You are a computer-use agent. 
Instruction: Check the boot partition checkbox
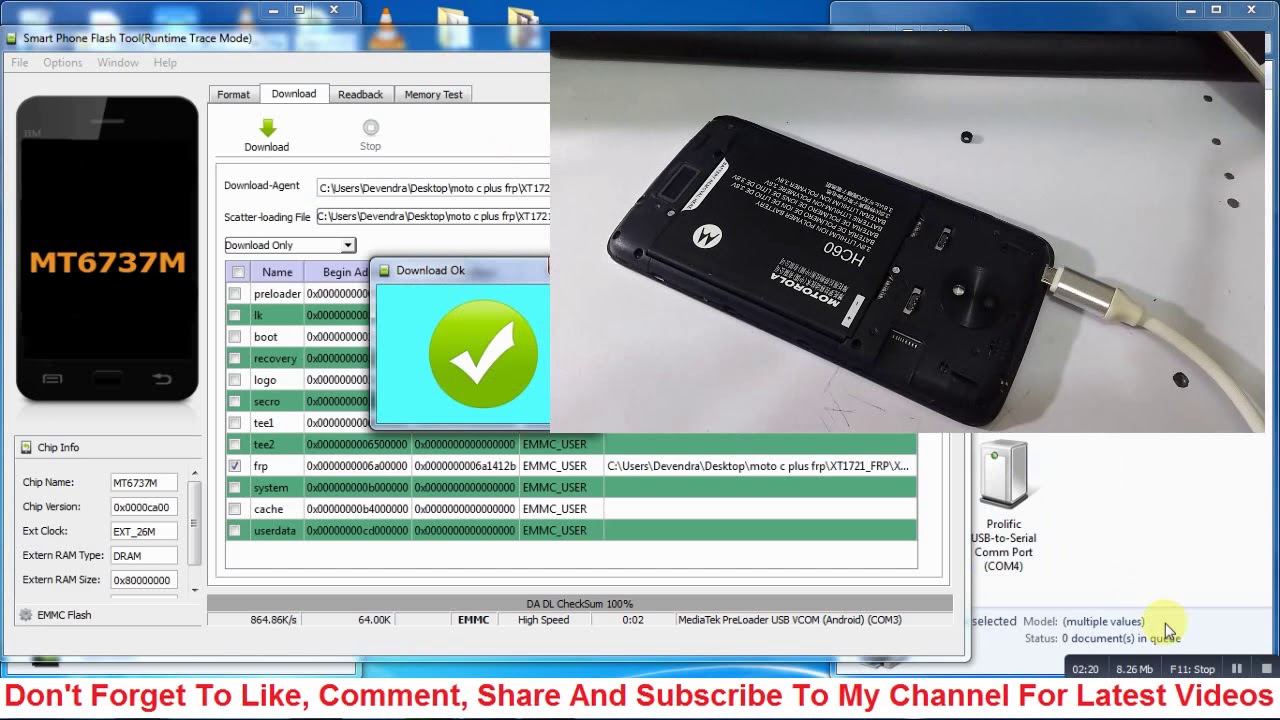(235, 337)
